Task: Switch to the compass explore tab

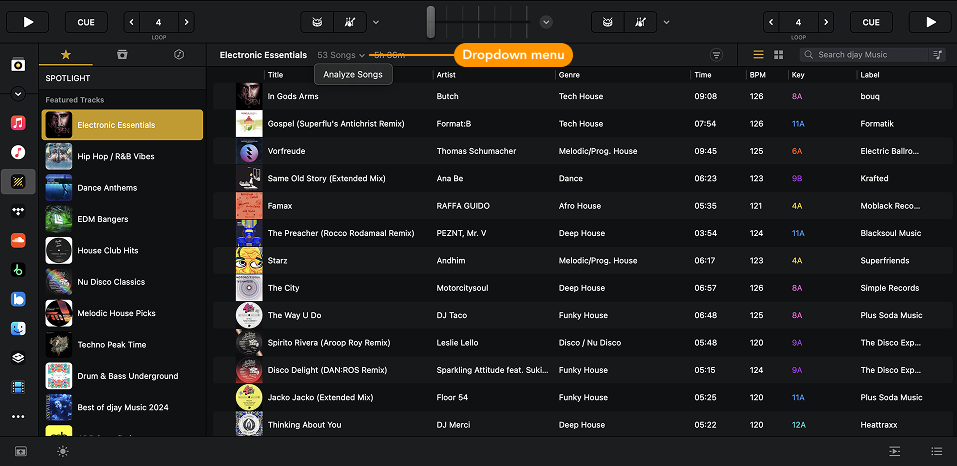Action: point(178,54)
